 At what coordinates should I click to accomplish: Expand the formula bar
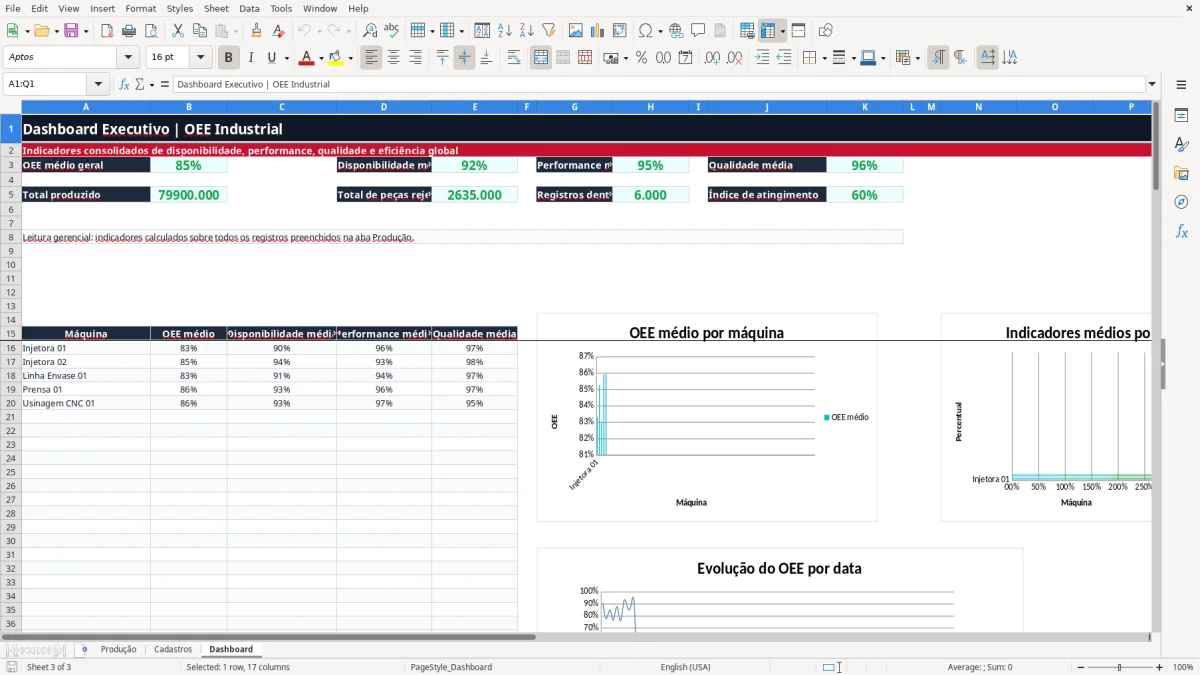(x=1152, y=84)
